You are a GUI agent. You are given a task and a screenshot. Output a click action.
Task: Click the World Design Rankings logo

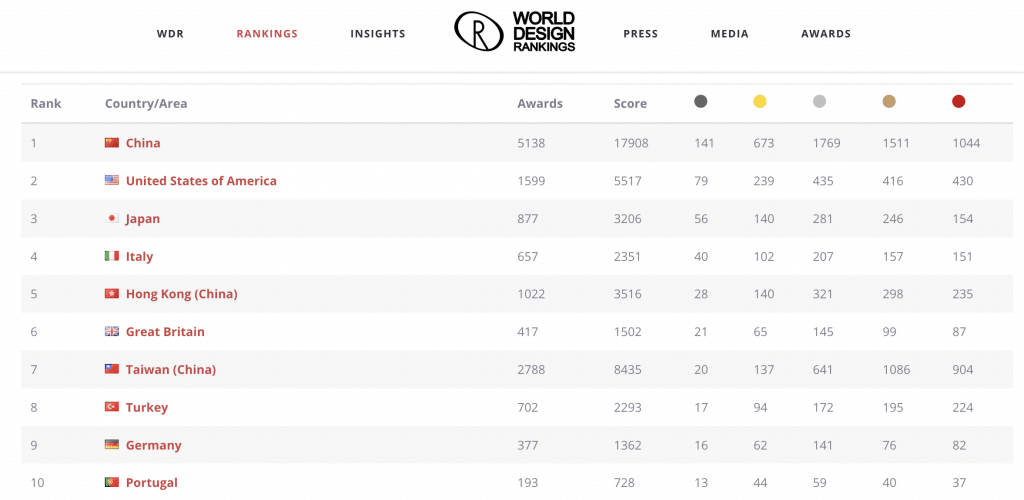point(515,32)
